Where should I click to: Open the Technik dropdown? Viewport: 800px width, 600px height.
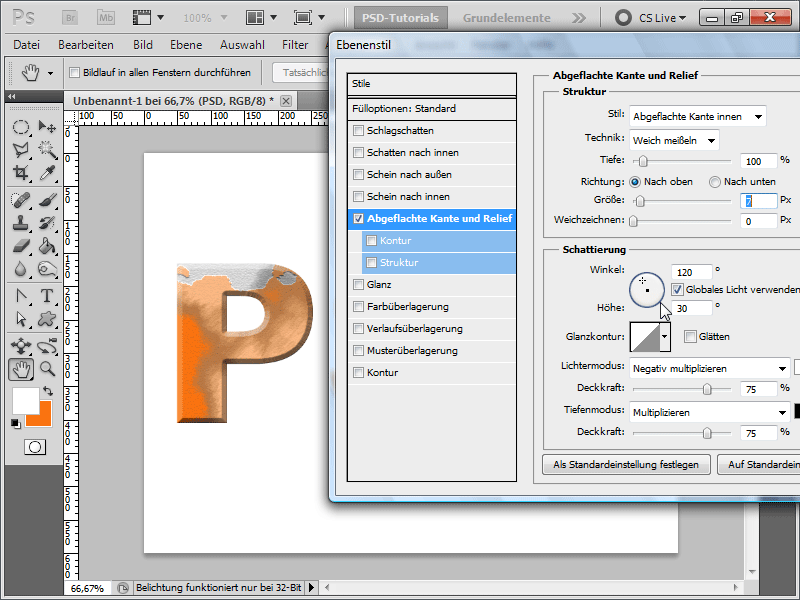(x=674, y=140)
